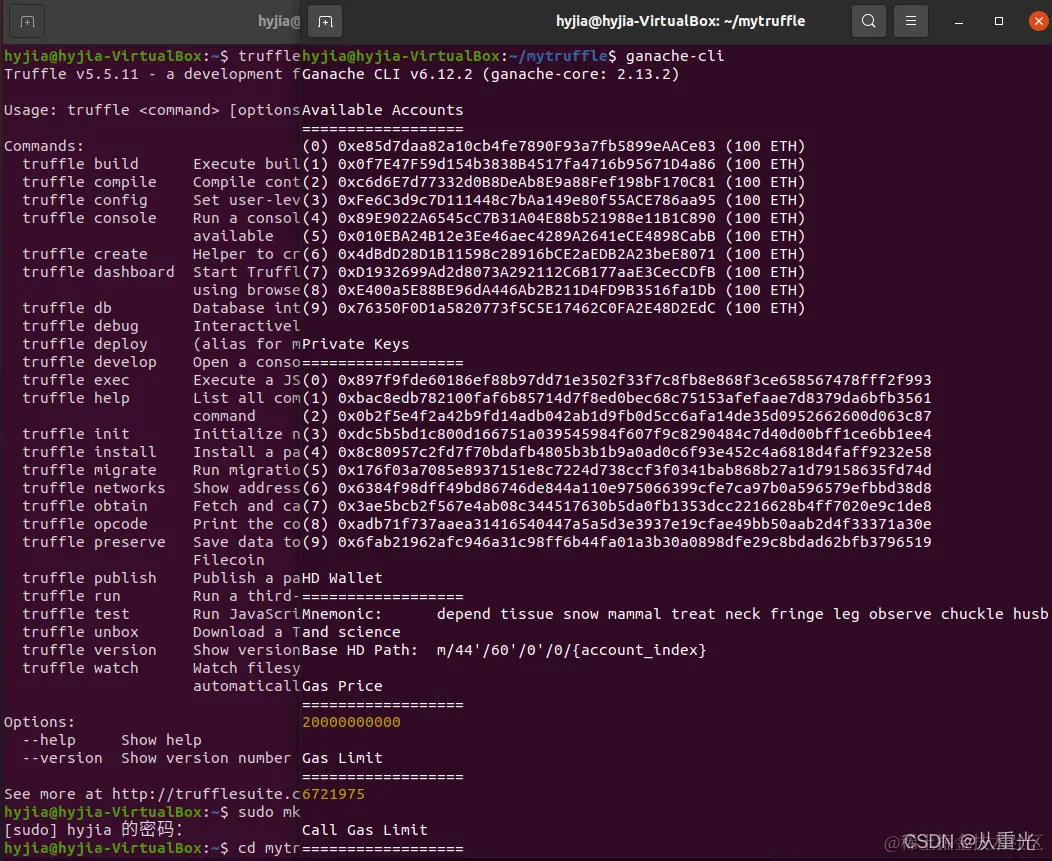Screen dimensions: 1052x861
Task: Click 'truffle unbox' in background terminal
Action: [81, 632]
